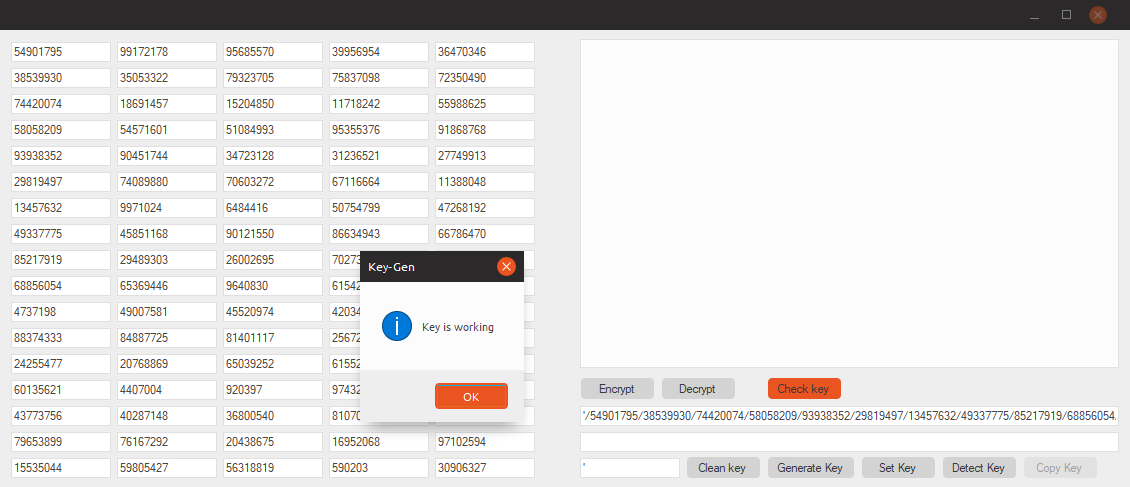1130x487 pixels.
Task: Click the cell with value 15535044
Action: click(61, 468)
